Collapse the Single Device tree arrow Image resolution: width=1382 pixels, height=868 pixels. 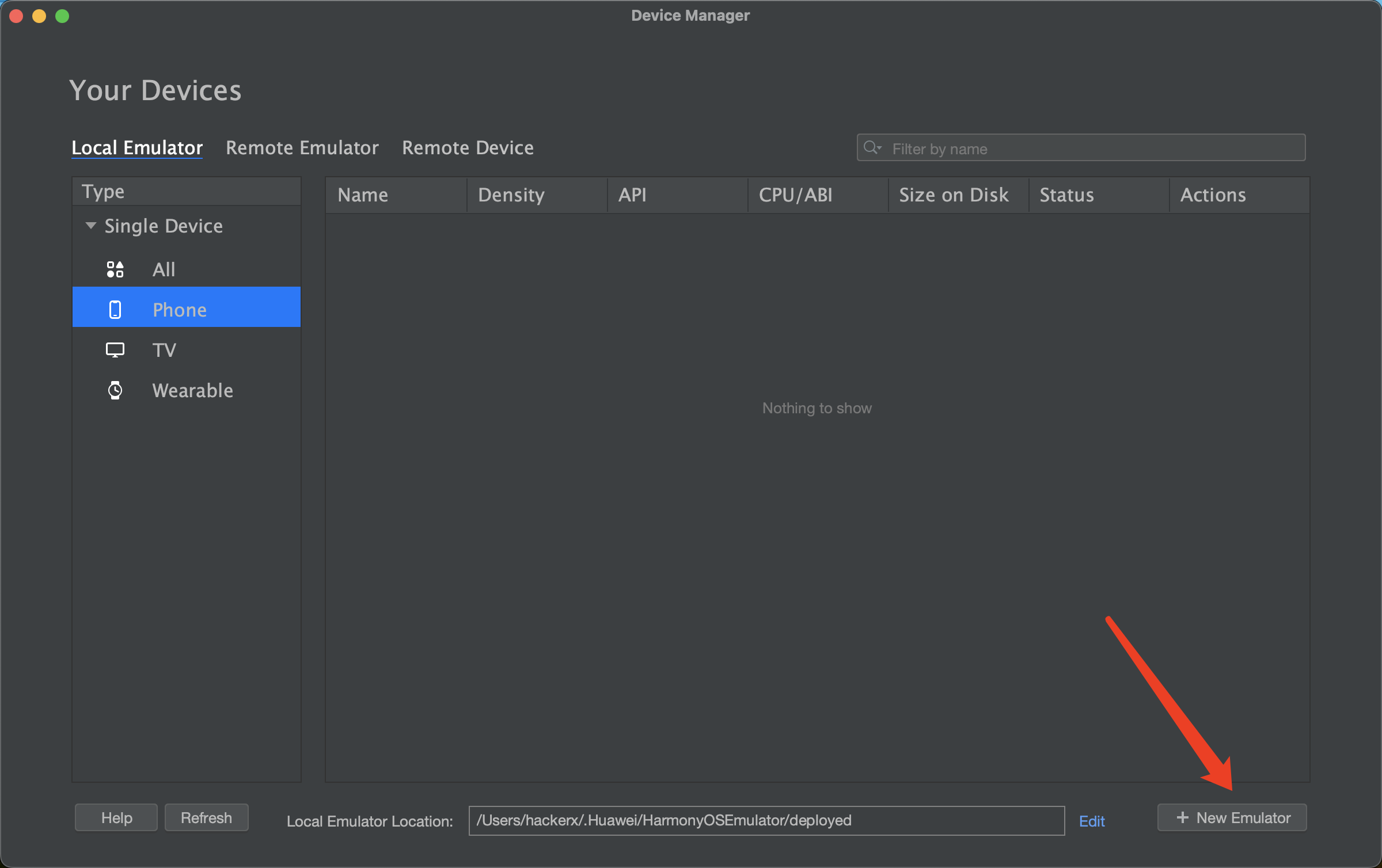click(90, 226)
